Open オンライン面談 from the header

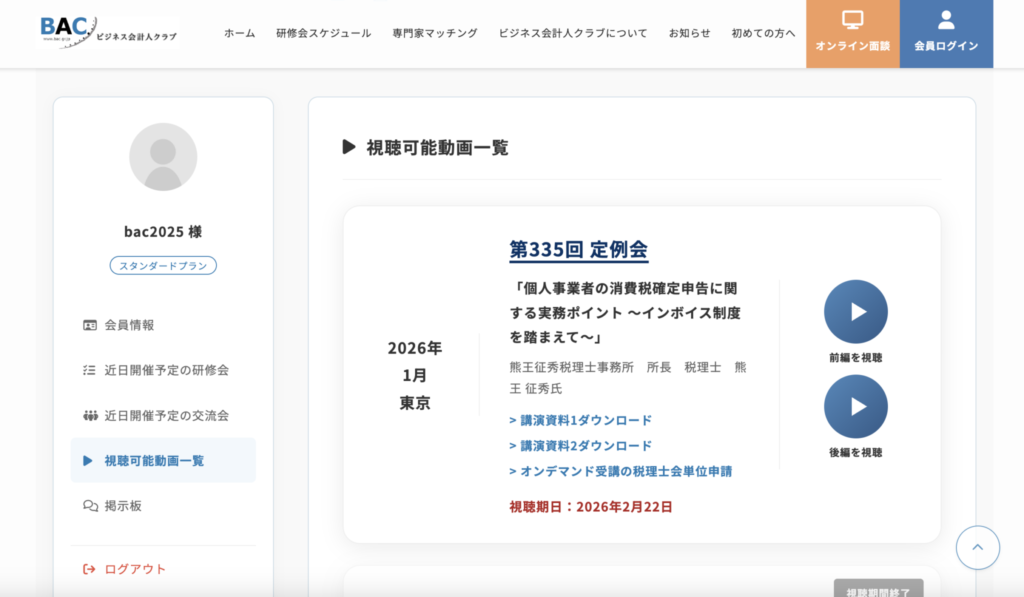pyautogui.click(x=852, y=33)
